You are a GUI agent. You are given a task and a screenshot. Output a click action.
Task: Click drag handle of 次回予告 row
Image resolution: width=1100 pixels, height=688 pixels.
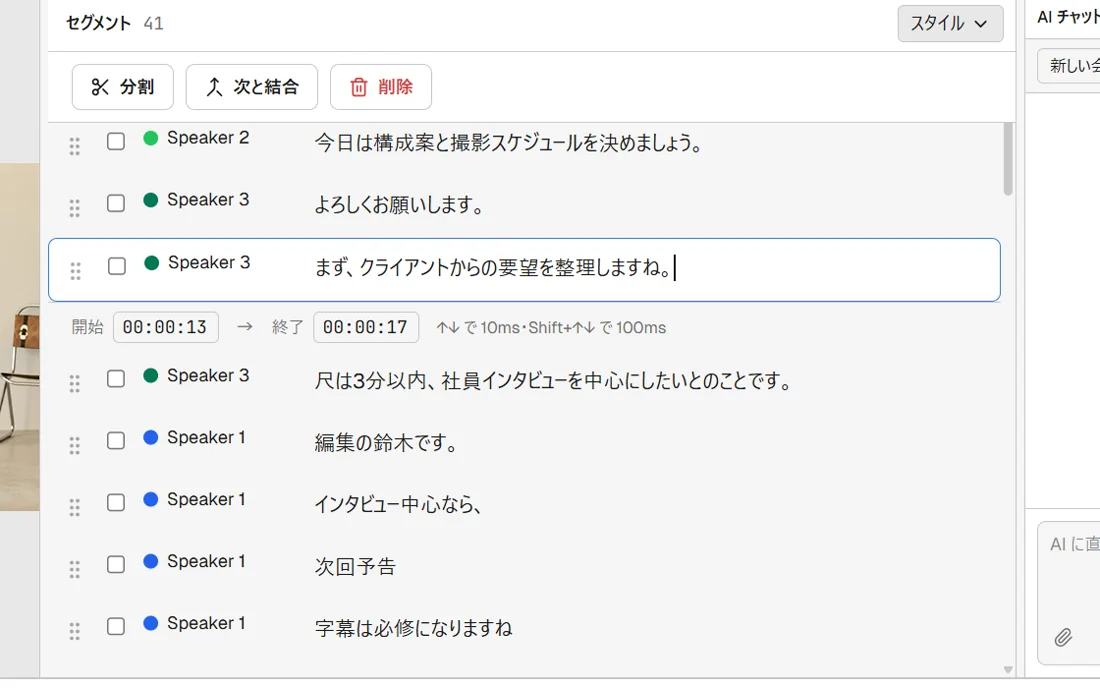tap(74, 569)
